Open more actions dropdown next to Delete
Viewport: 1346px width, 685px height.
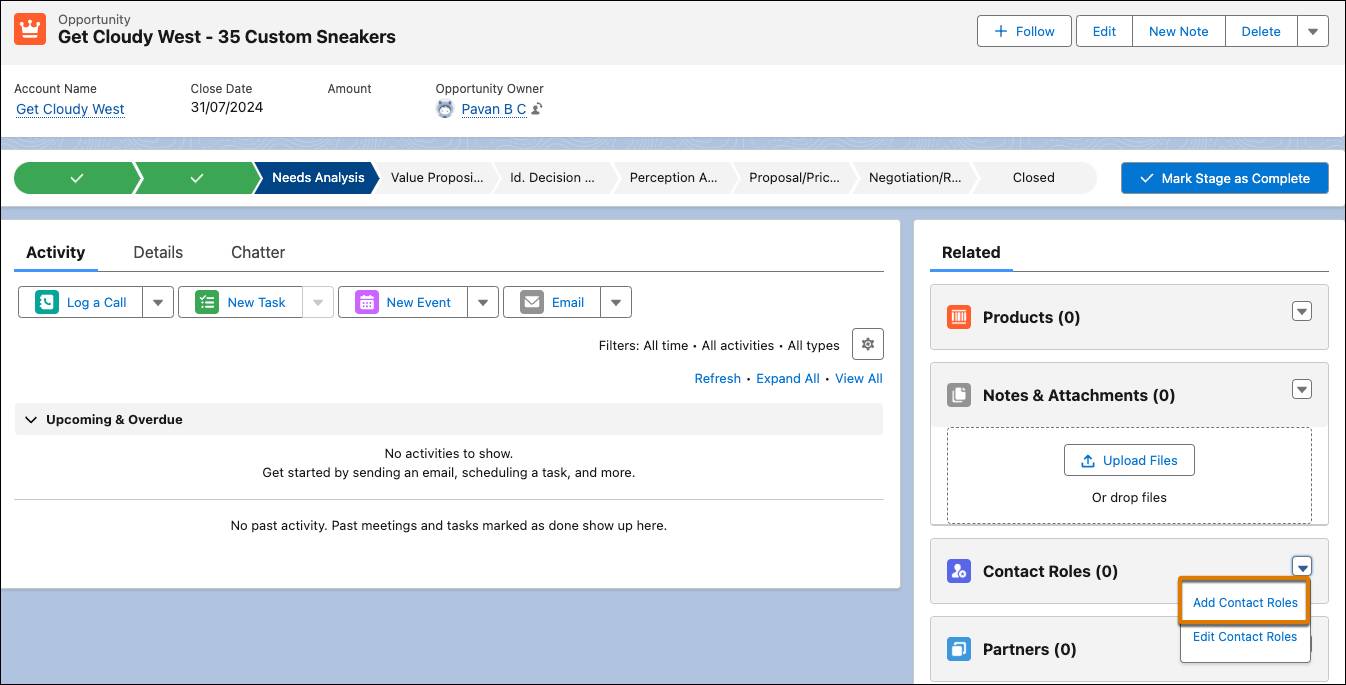pyautogui.click(x=1313, y=31)
